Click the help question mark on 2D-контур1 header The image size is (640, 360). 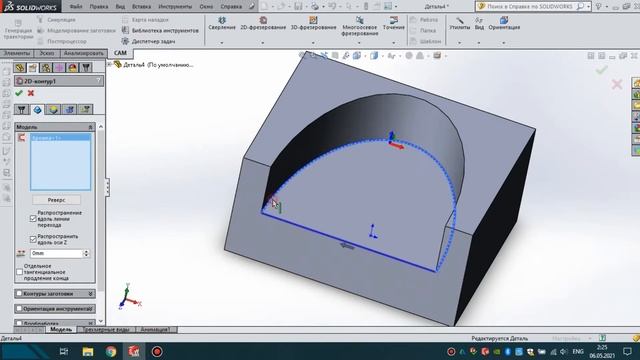pos(98,81)
